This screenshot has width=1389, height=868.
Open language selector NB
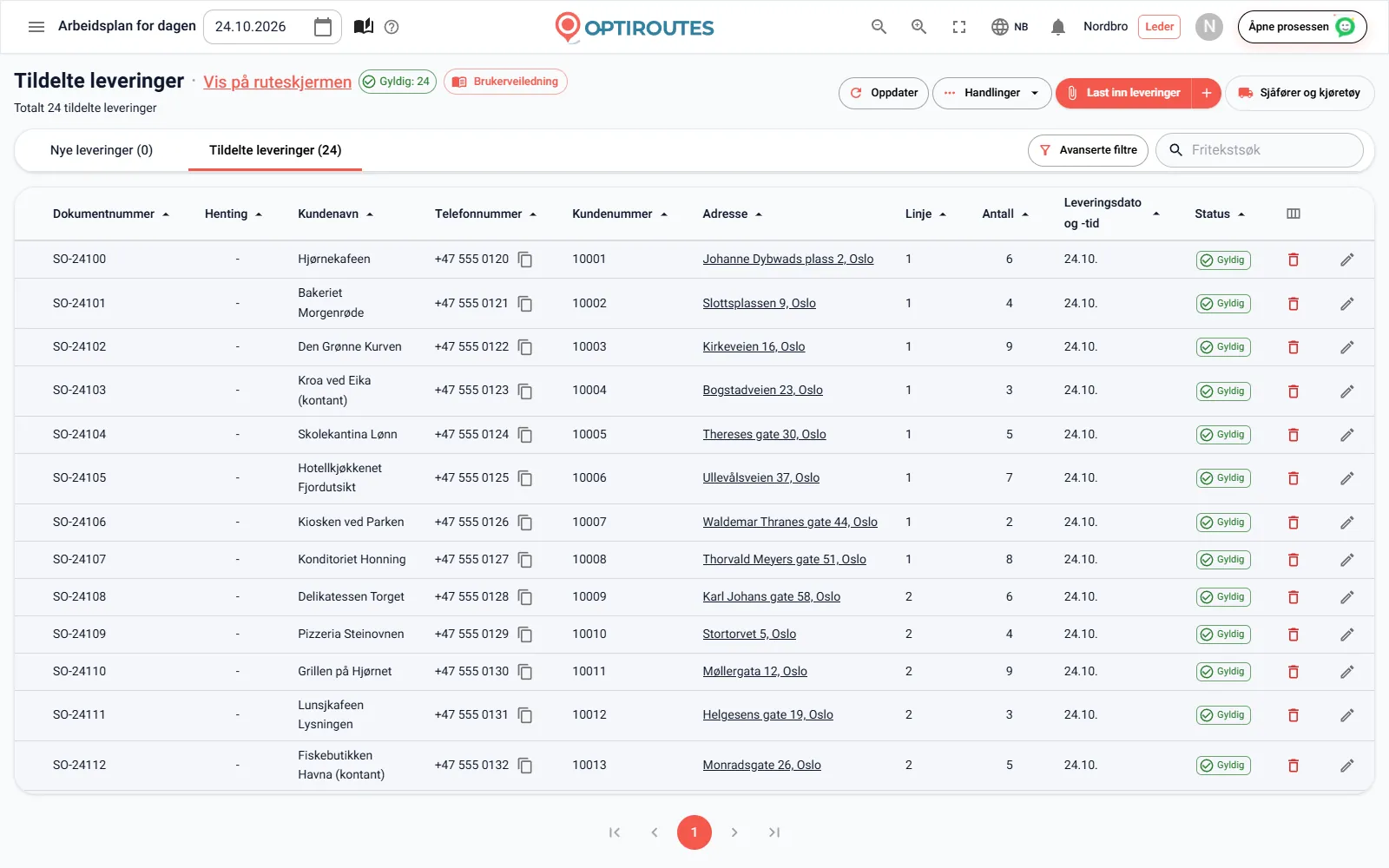1010,27
